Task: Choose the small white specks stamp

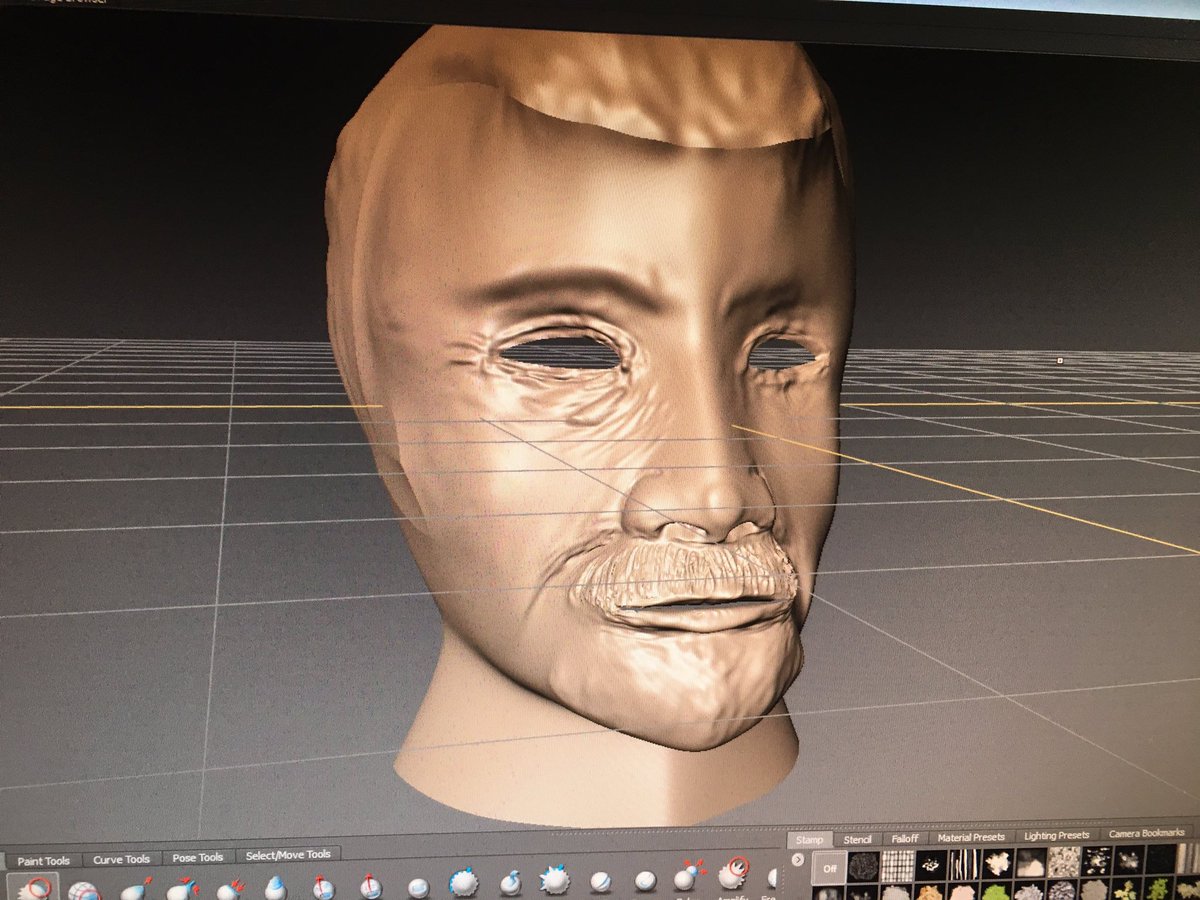Action: tap(931, 865)
